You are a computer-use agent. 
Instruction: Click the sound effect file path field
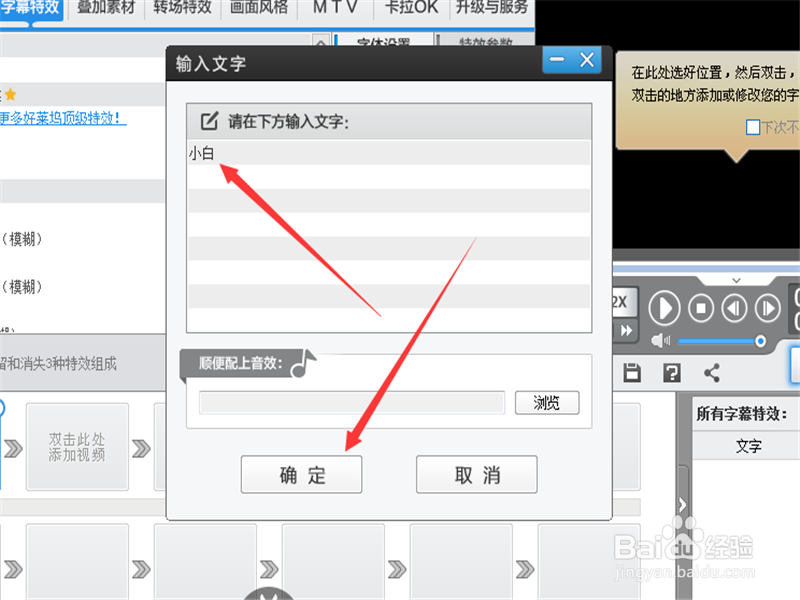352,403
